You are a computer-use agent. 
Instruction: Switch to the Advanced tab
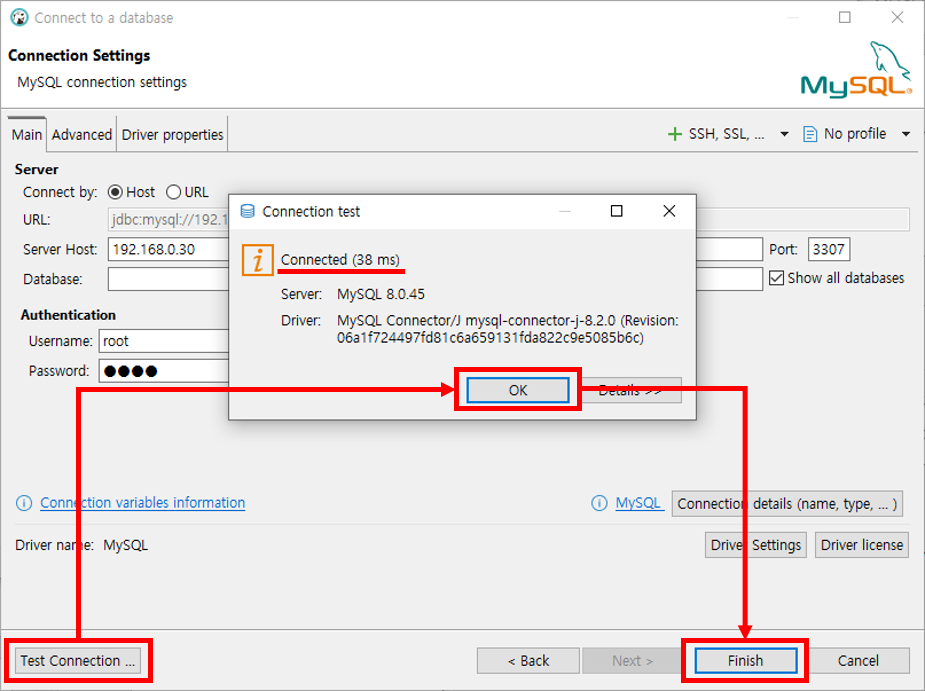pos(81,135)
